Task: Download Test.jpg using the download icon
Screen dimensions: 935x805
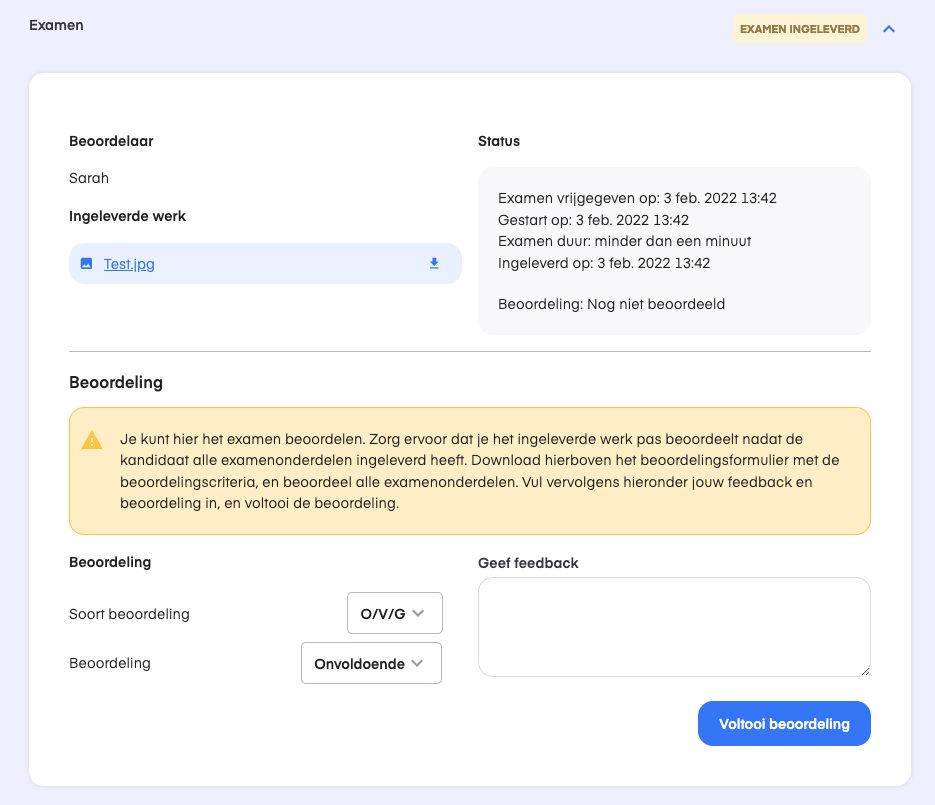Action: [x=434, y=264]
